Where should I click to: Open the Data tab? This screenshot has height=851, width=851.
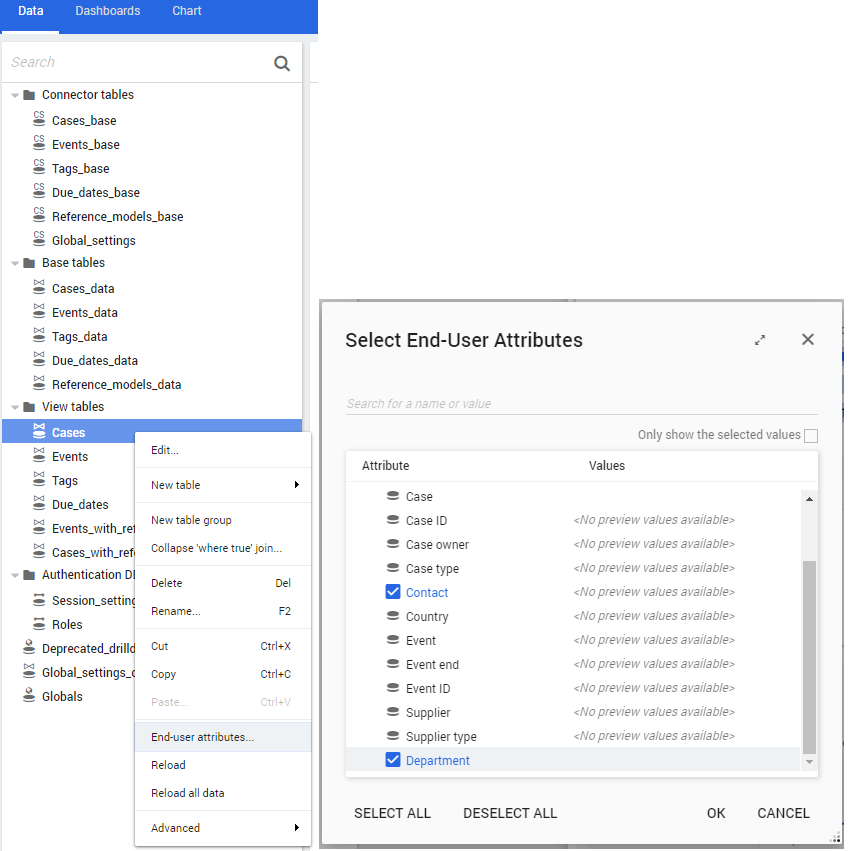pos(30,11)
